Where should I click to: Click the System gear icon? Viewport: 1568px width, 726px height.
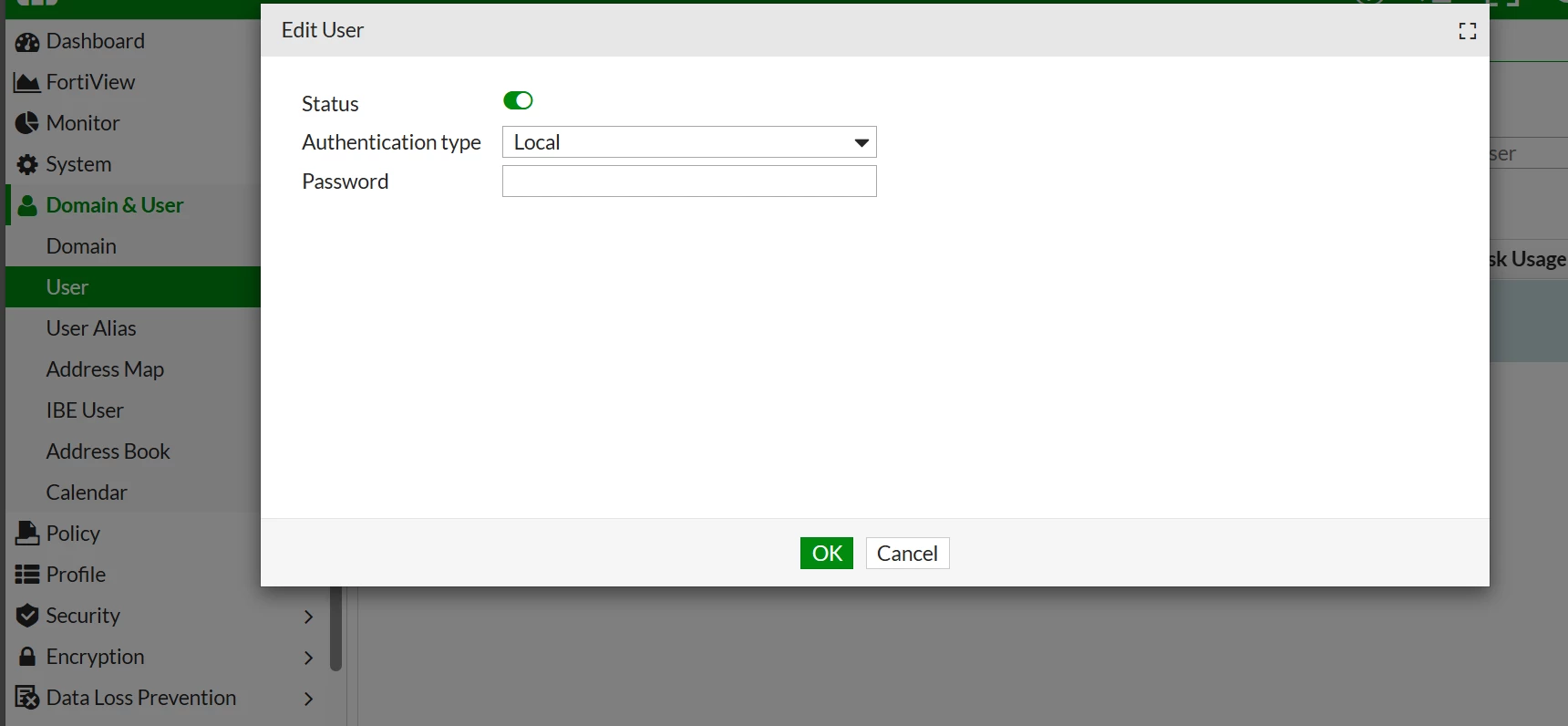point(27,165)
